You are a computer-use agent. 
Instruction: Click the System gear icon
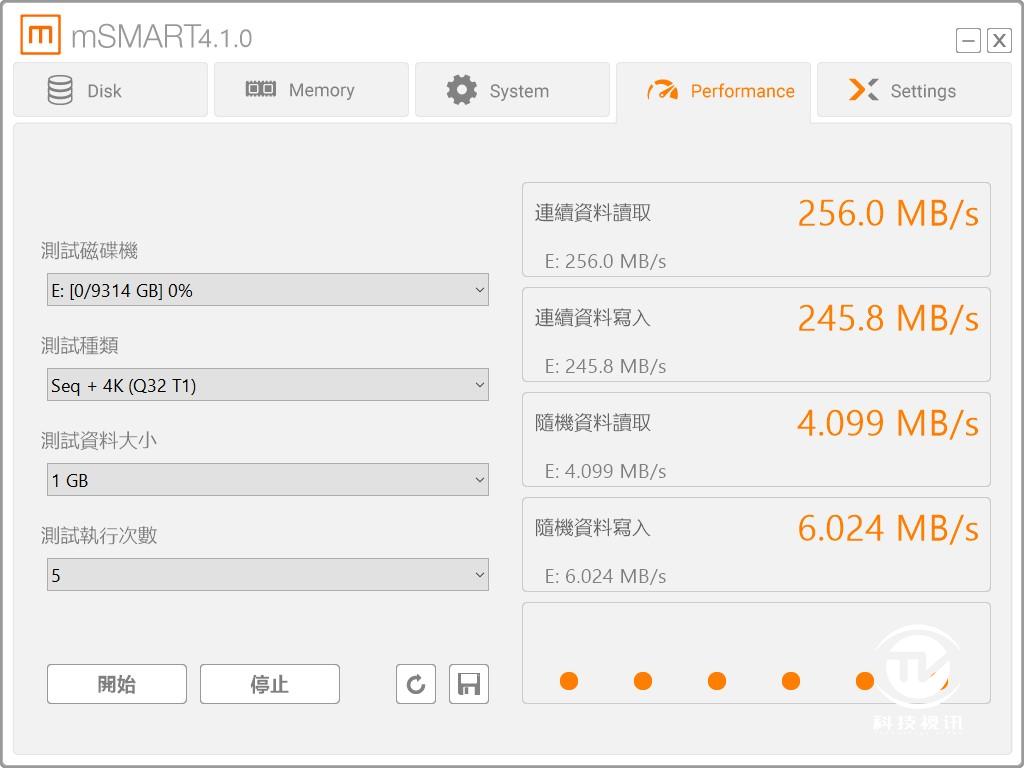(461, 89)
